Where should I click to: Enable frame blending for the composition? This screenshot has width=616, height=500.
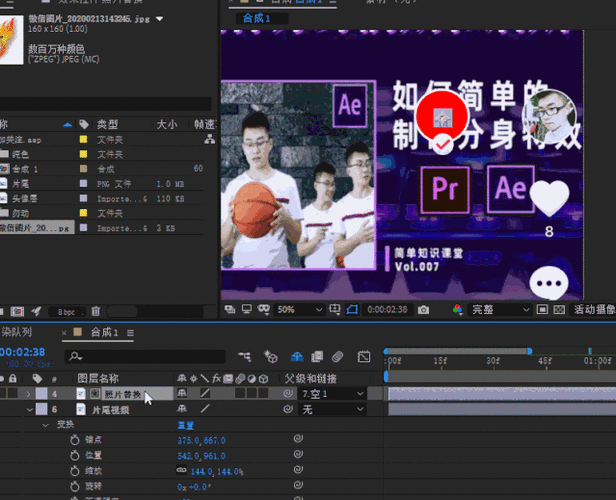(x=317, y=356)
